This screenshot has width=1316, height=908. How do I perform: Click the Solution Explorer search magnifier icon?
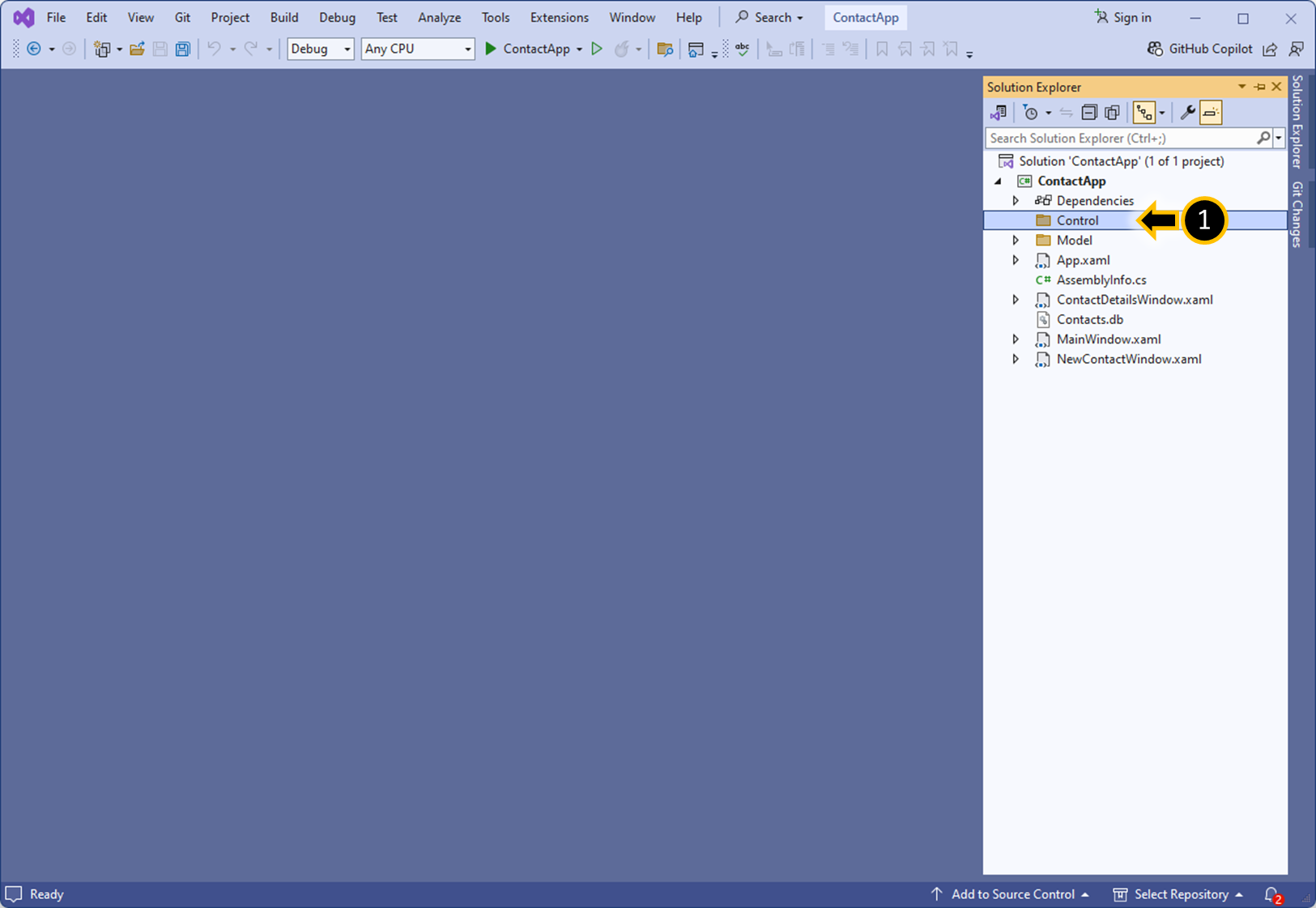pos(1263,139)
